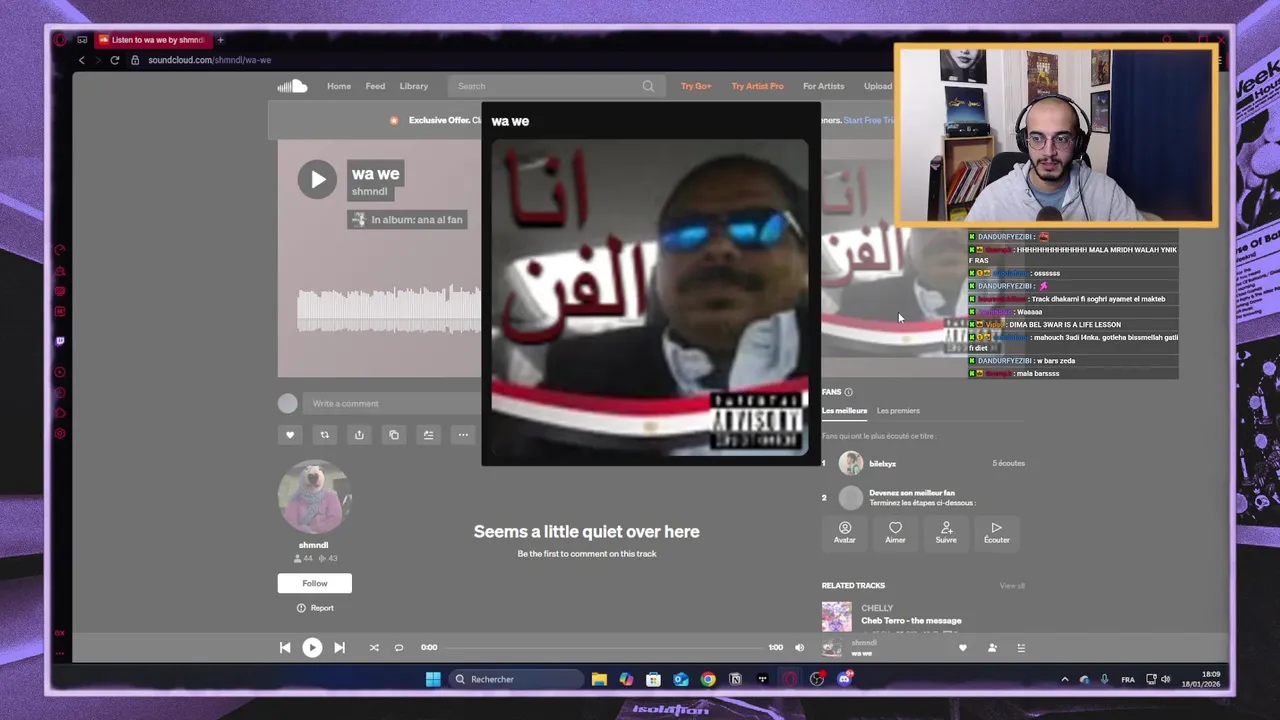Open File Explorer from the taskbar

click(x=599, y=680)
